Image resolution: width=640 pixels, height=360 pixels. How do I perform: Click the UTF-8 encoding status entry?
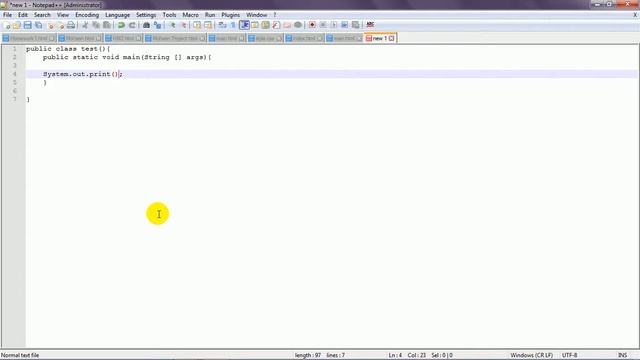[569, 355]
